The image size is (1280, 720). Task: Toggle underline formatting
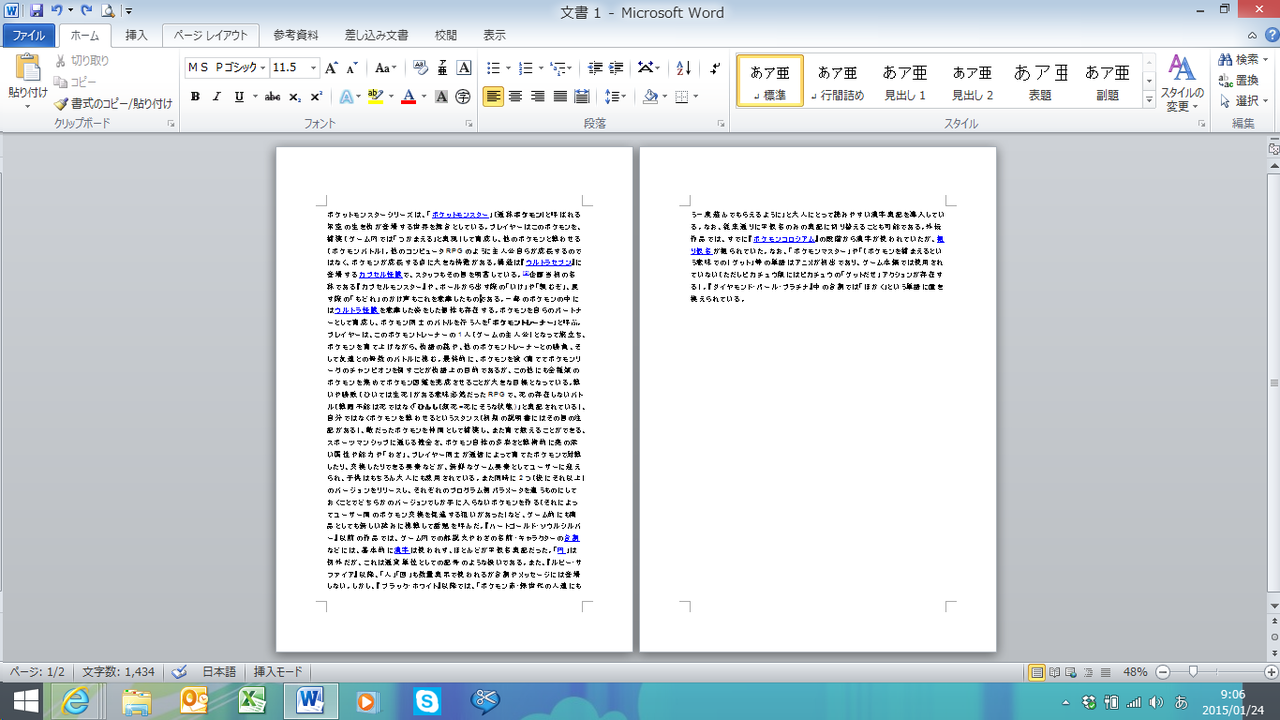coord(239,97)
